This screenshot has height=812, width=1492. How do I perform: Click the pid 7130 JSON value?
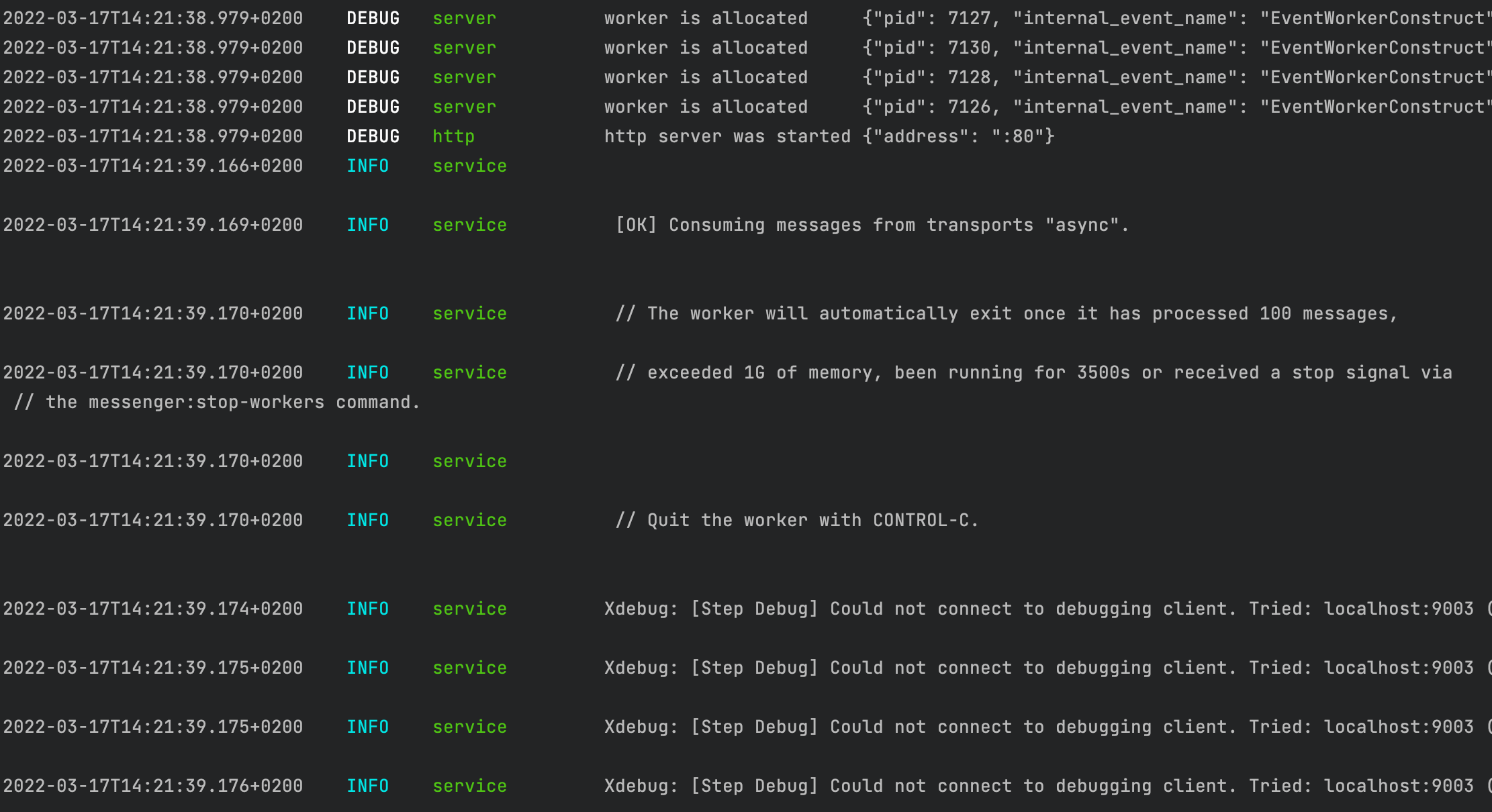965,47
